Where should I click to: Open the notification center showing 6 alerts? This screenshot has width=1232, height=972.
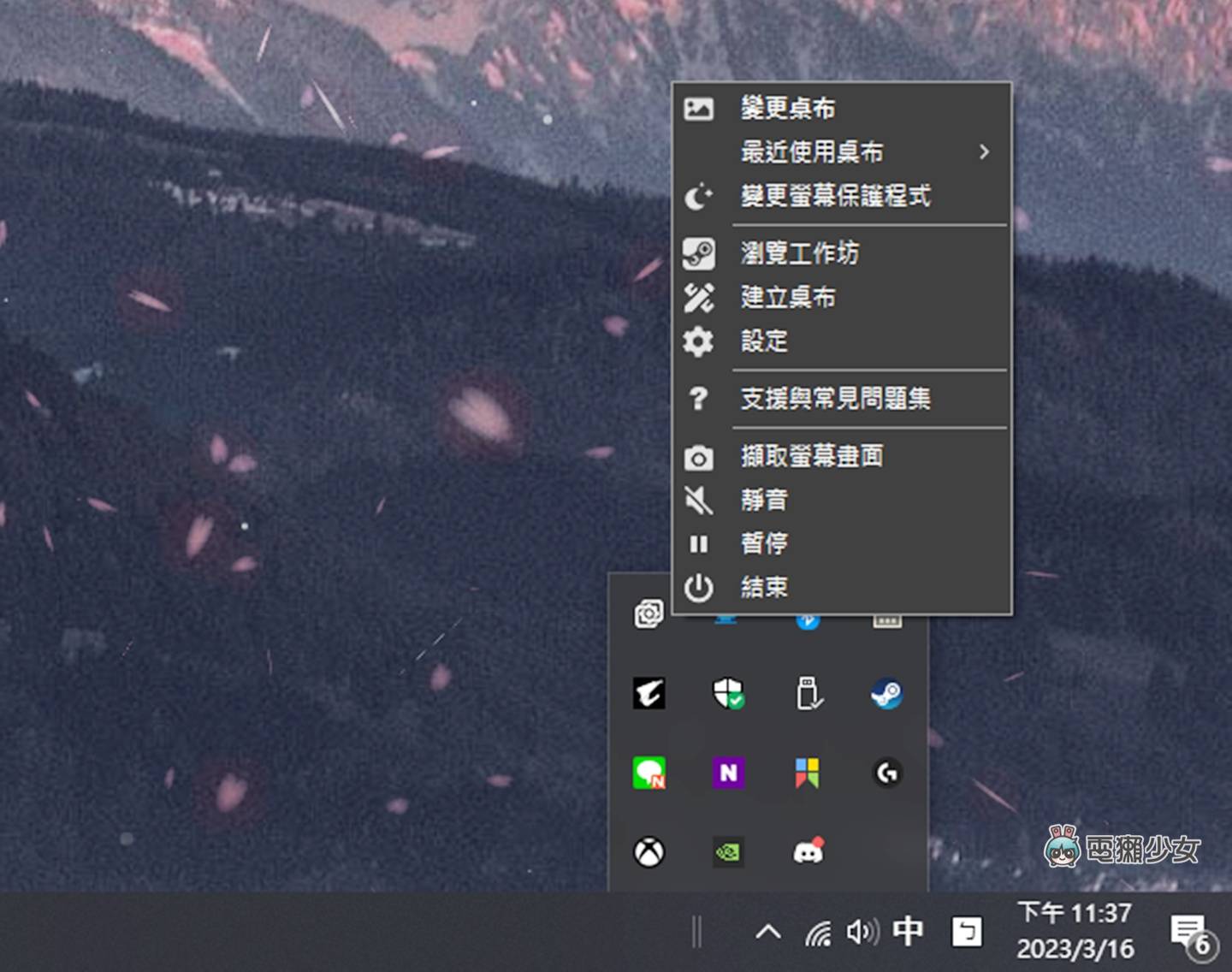1188,933
